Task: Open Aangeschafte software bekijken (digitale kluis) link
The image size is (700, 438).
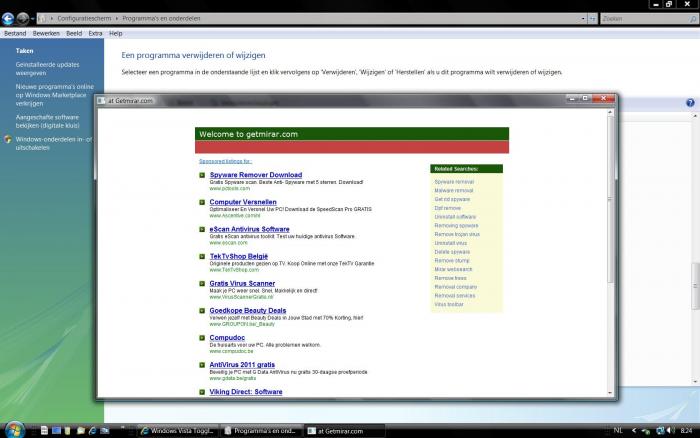Action: 47,121
